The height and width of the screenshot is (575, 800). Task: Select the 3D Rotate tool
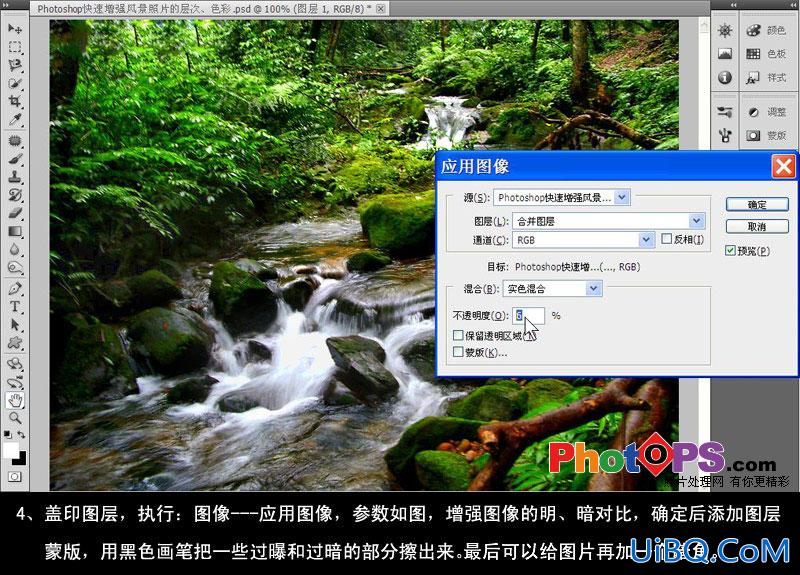pos(14,363)
